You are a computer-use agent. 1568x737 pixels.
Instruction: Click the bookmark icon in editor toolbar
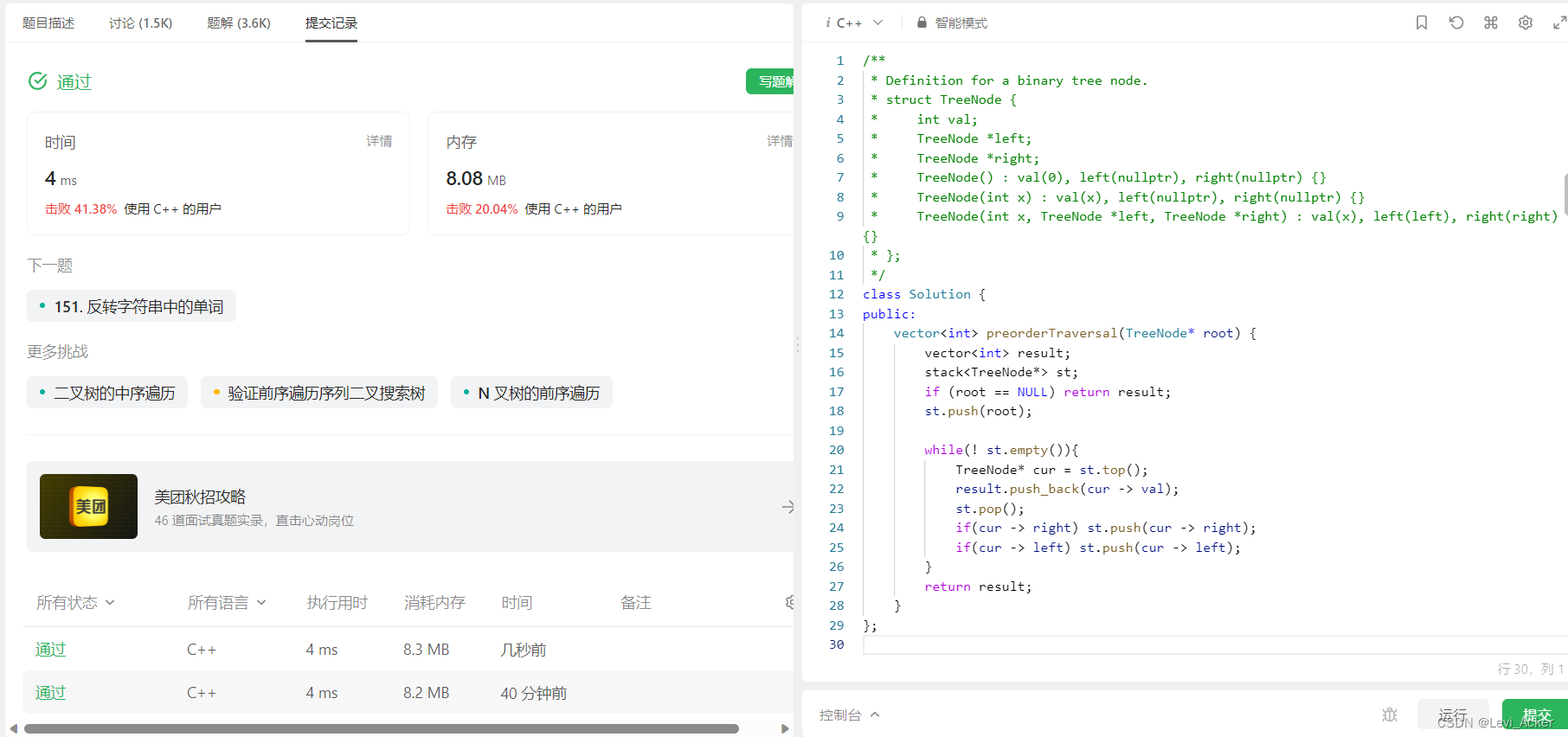pos(1422,22)
